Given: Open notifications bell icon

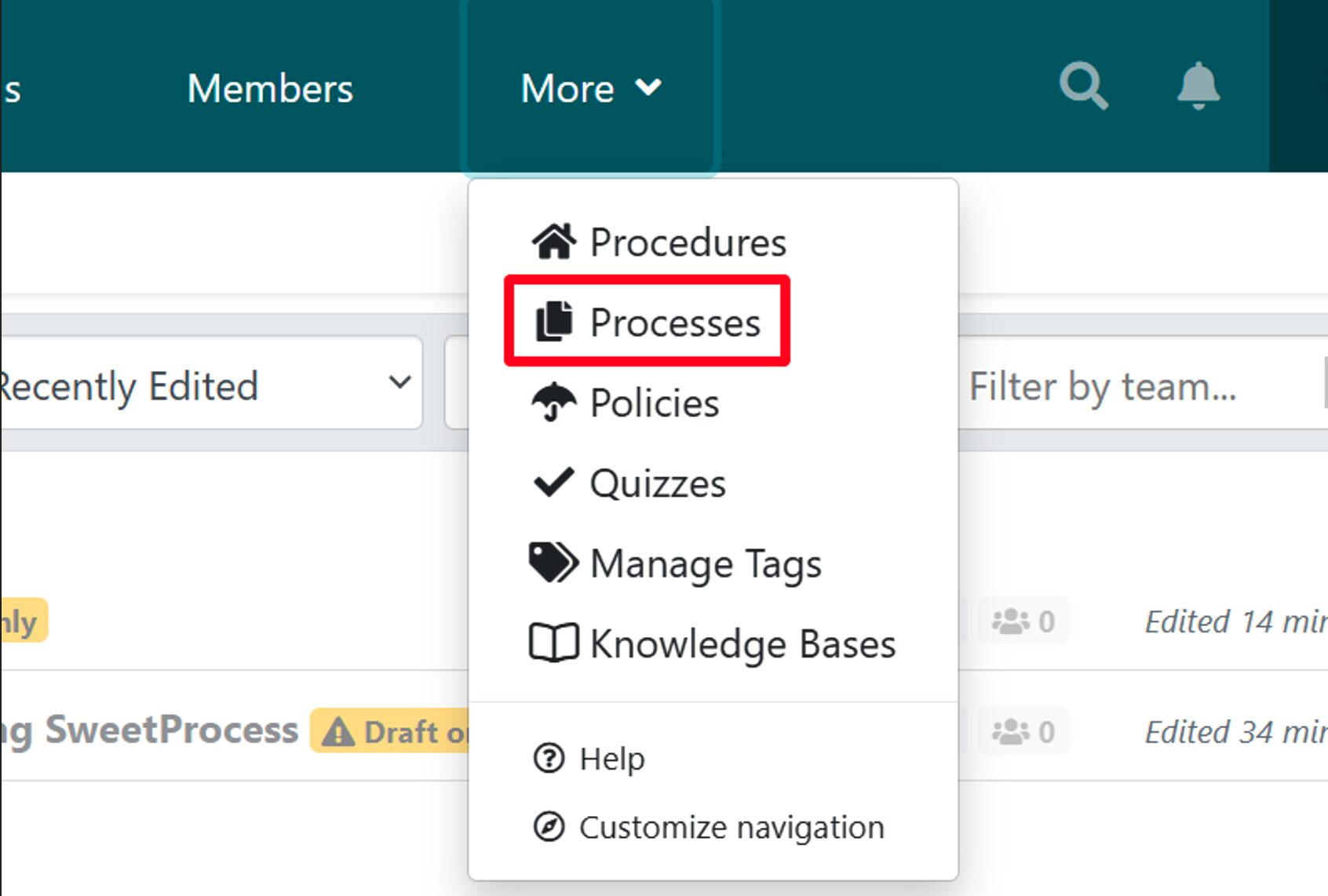Looking at the screenshot, I should click(1198, 86).
